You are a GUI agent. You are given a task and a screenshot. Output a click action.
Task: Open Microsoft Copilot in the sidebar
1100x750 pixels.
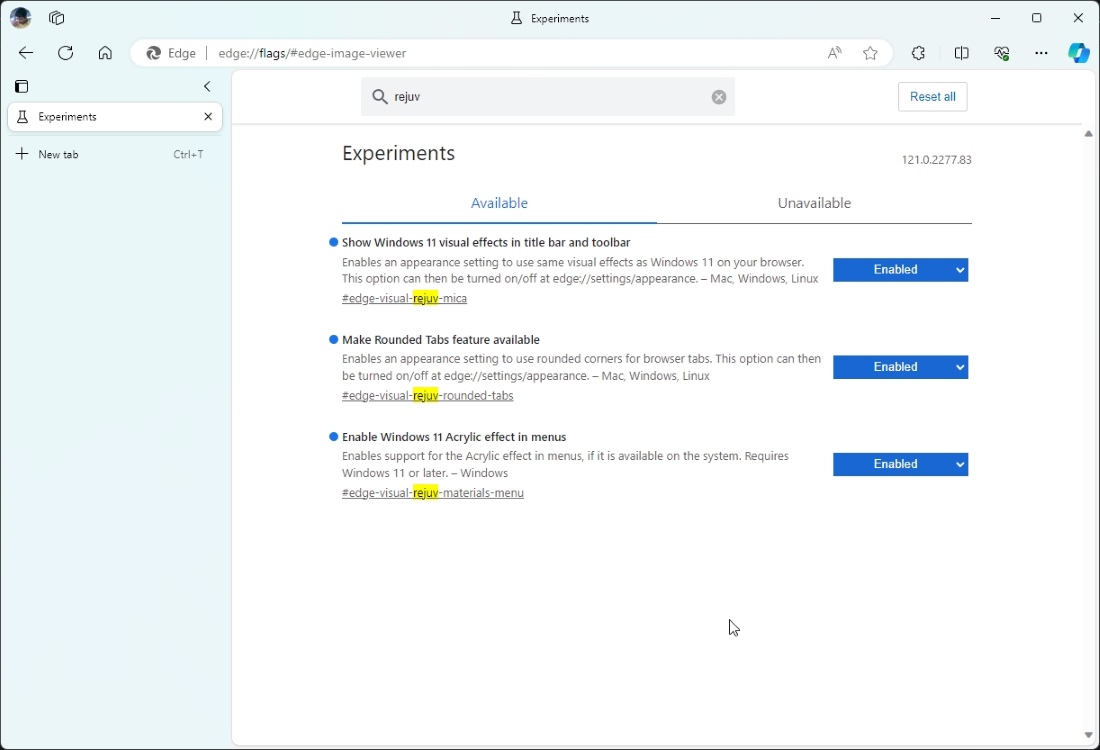click(1079, 53)
